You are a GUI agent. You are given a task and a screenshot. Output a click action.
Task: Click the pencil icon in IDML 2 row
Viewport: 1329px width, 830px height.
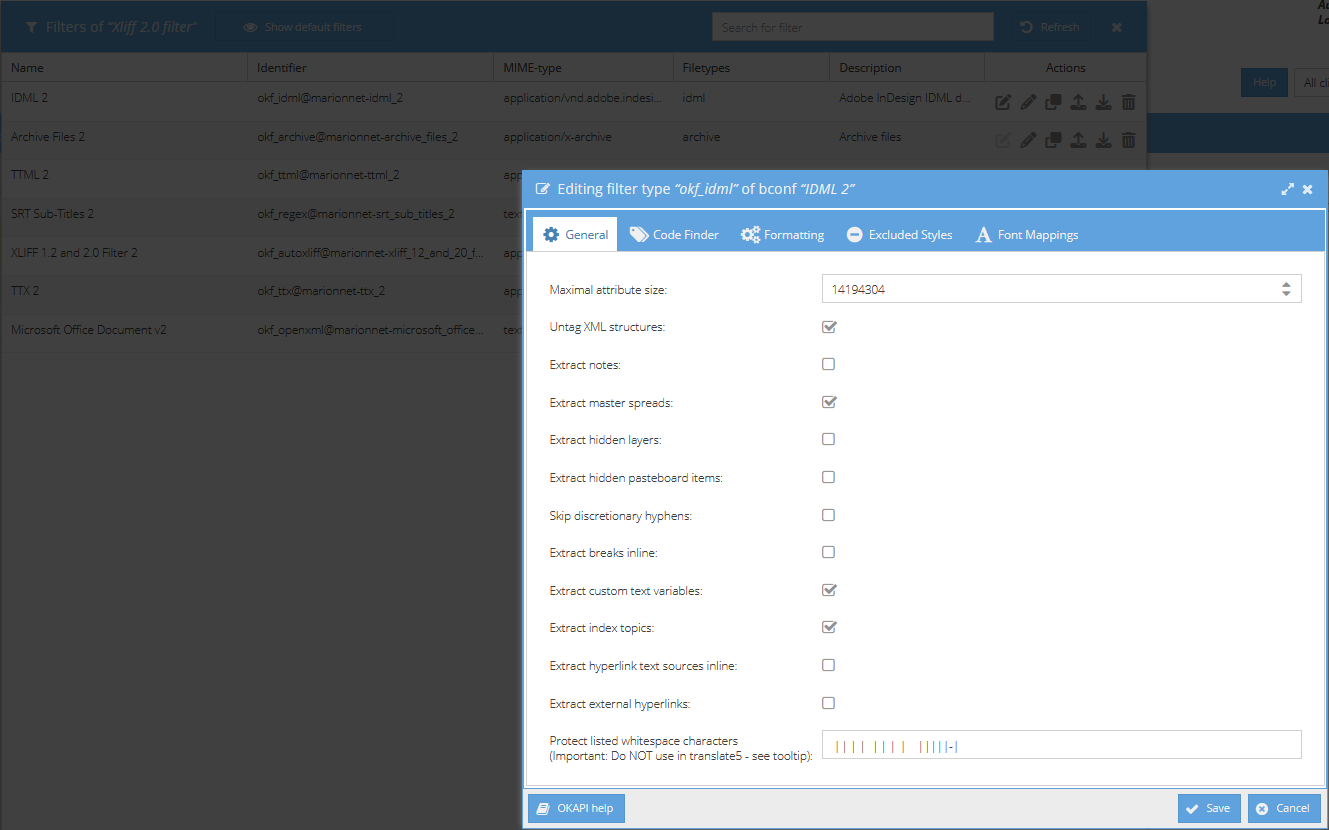(1028, 102)
